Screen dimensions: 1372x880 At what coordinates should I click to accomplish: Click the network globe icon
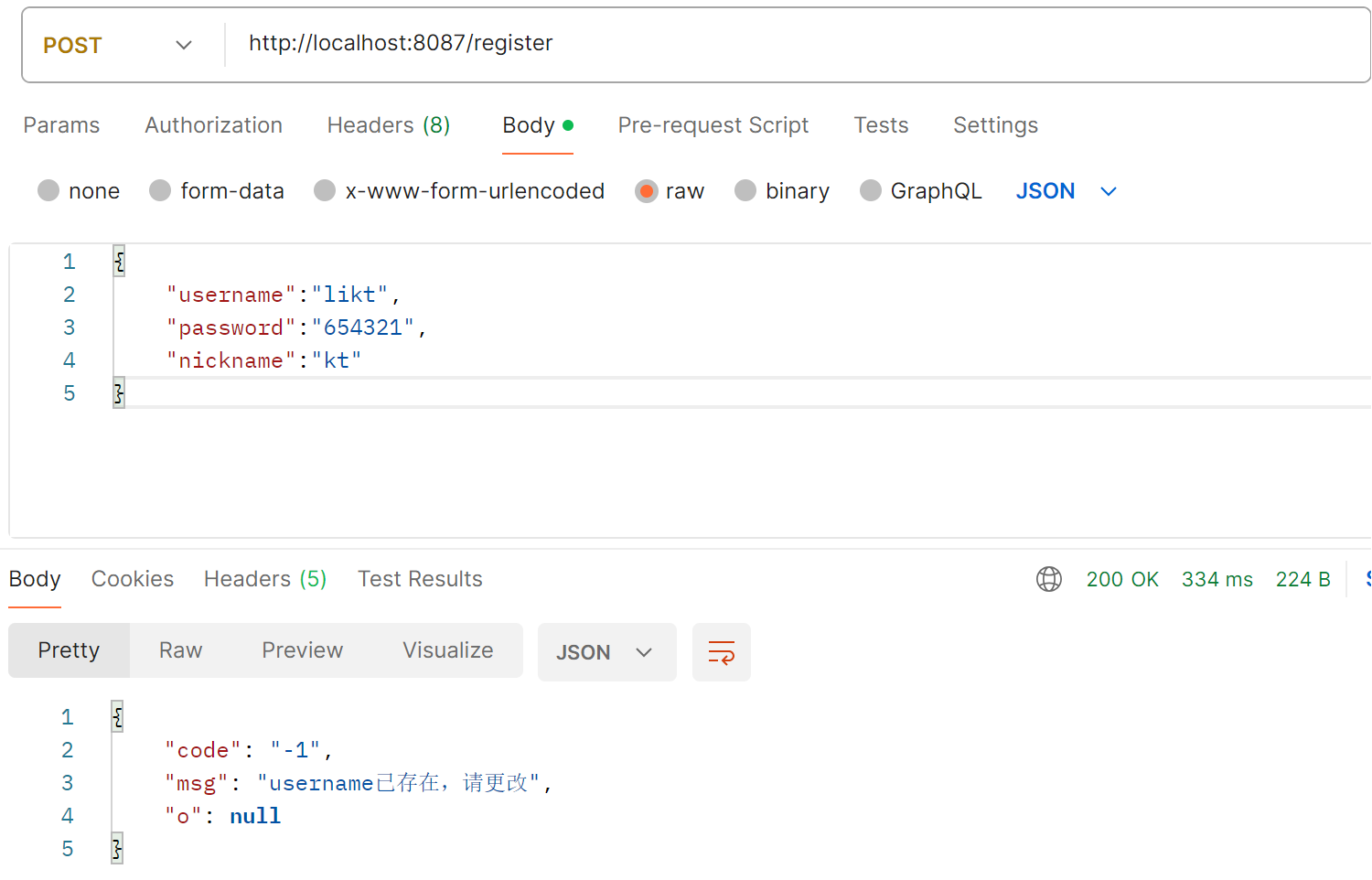pyautogui.click(x=1049, y=579)
